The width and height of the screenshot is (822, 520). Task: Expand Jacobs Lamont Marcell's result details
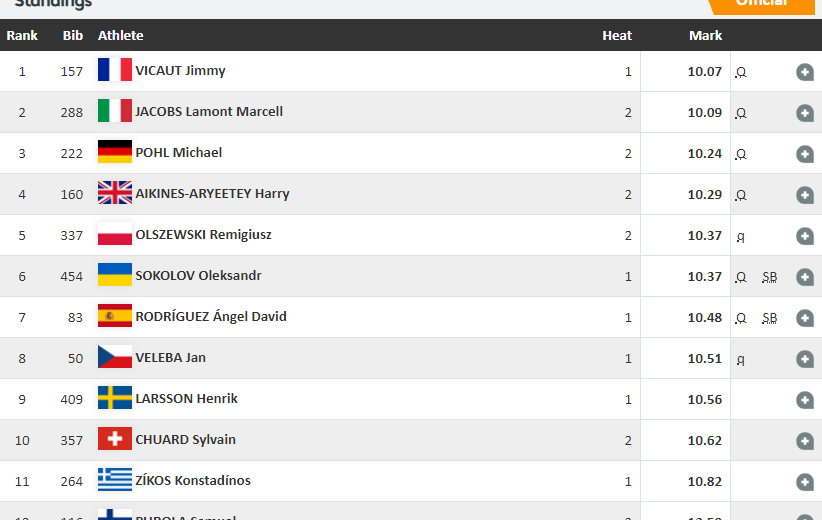(x=805, y=113)
